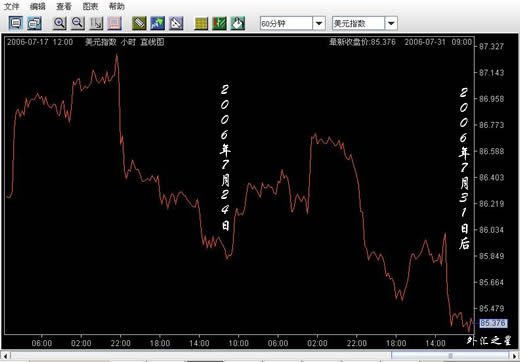The height and width of the screenshot is (362, 520).
Task: Open the 帮助 menu
Action: click(117, 6)
